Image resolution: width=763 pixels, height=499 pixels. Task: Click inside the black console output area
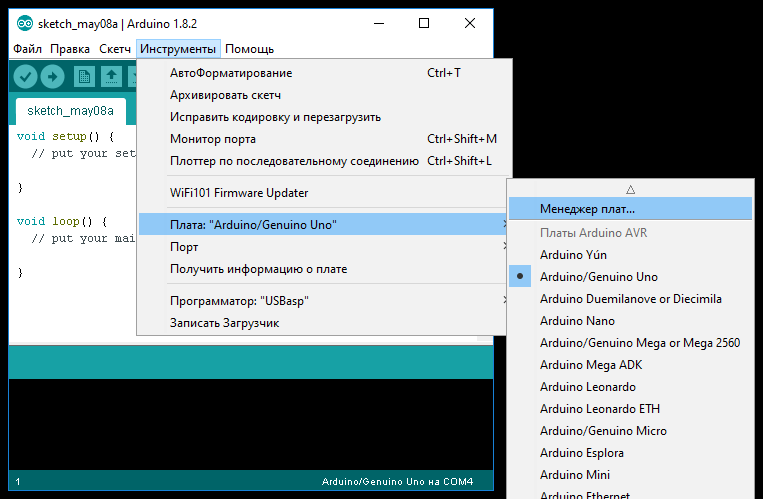[x=251, y=424]
